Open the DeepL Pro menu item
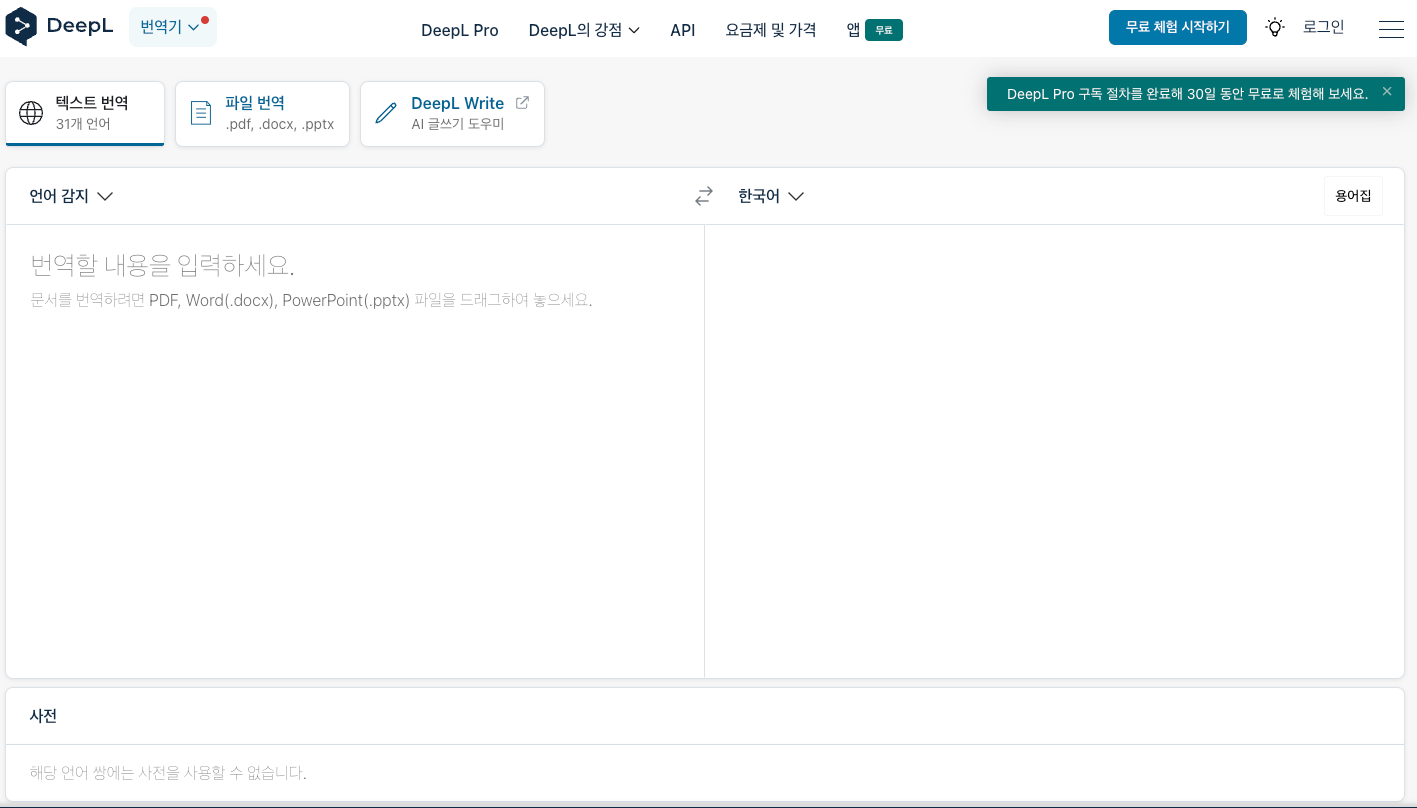 pos(460,30)
